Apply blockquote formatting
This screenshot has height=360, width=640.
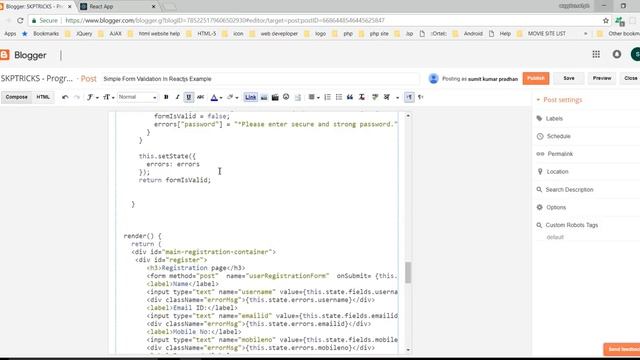pos(350,97)
